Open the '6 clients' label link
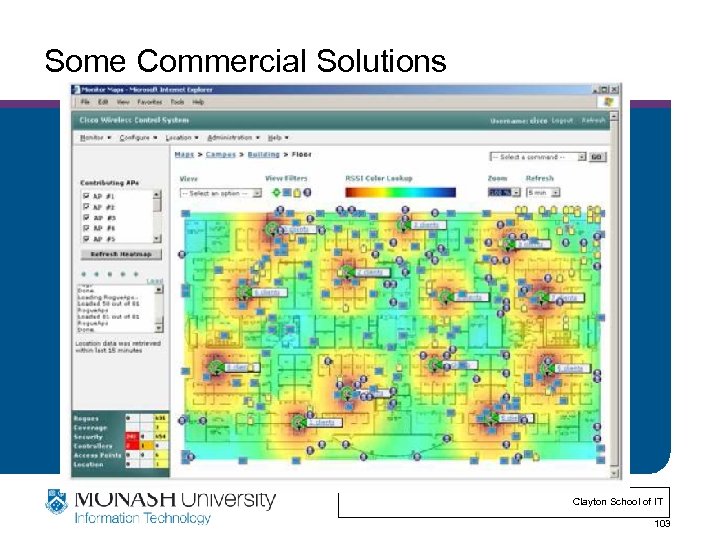The height and width of the screenshot is (540, 720). (x=270, y=292)
